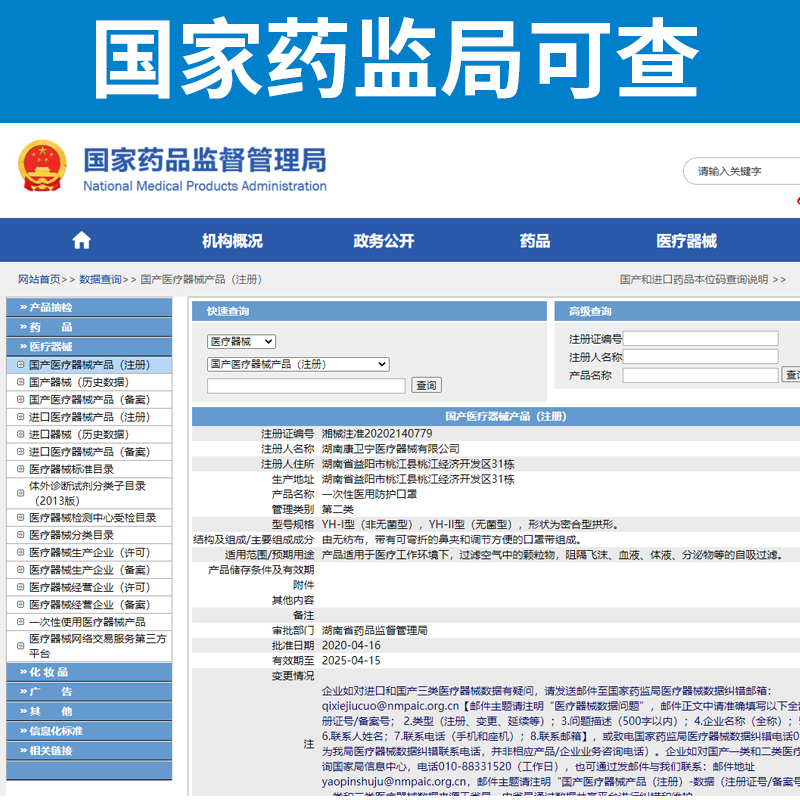Expand the 相关链接 sidebar section
This screenshot has height=800, width=800.
tap(89, 751)
